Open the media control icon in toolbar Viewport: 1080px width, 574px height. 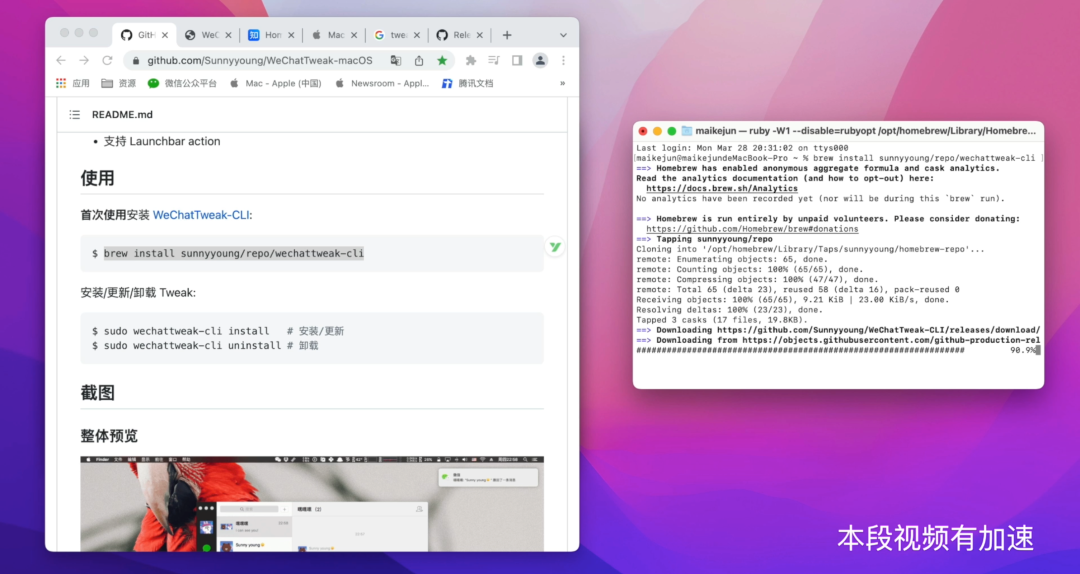click(494, 61)
